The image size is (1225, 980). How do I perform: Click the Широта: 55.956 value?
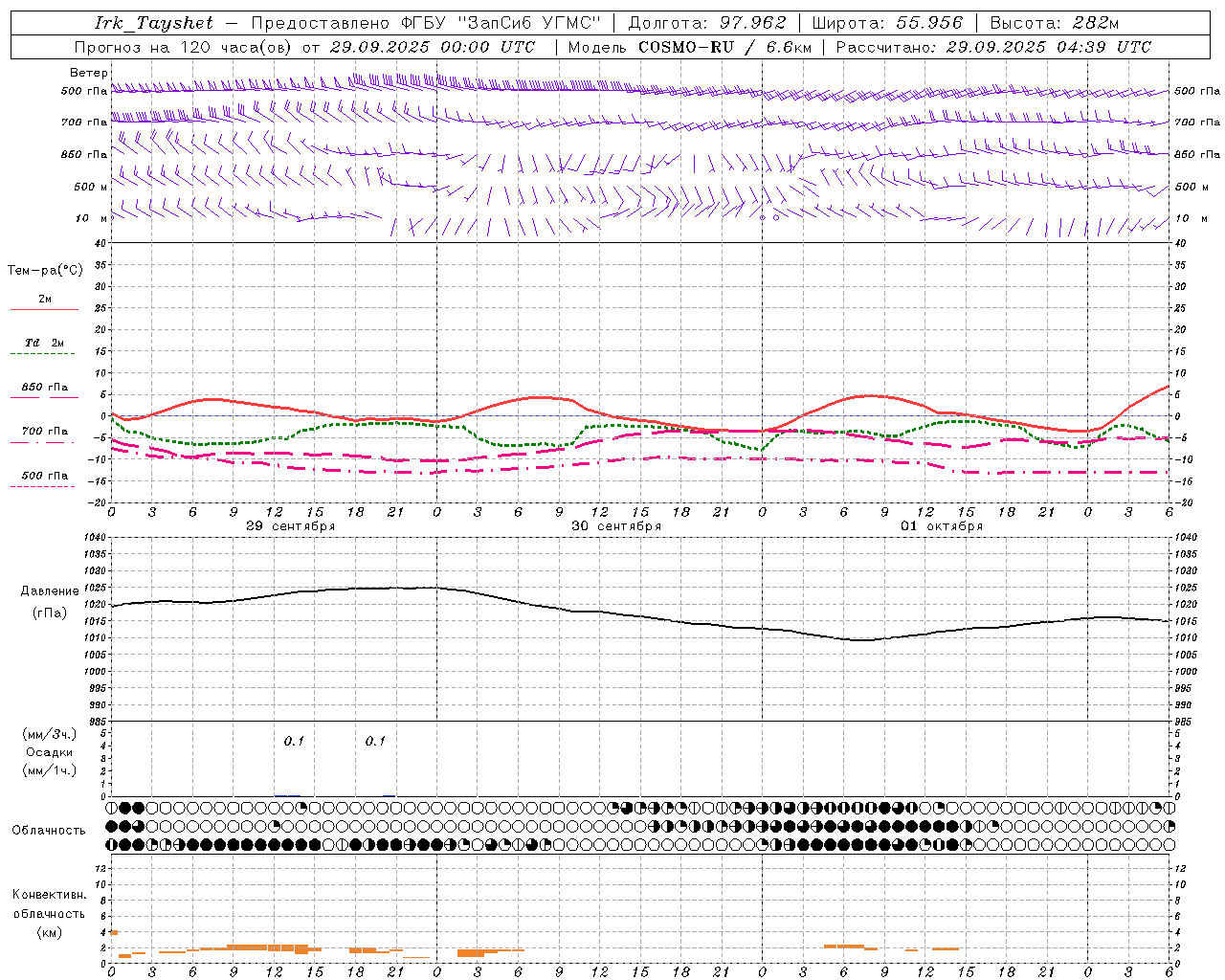tap(887, 23)
